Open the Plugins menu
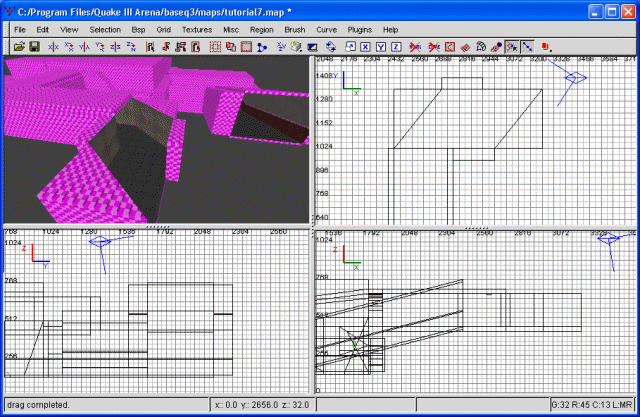 coord(360,30)
